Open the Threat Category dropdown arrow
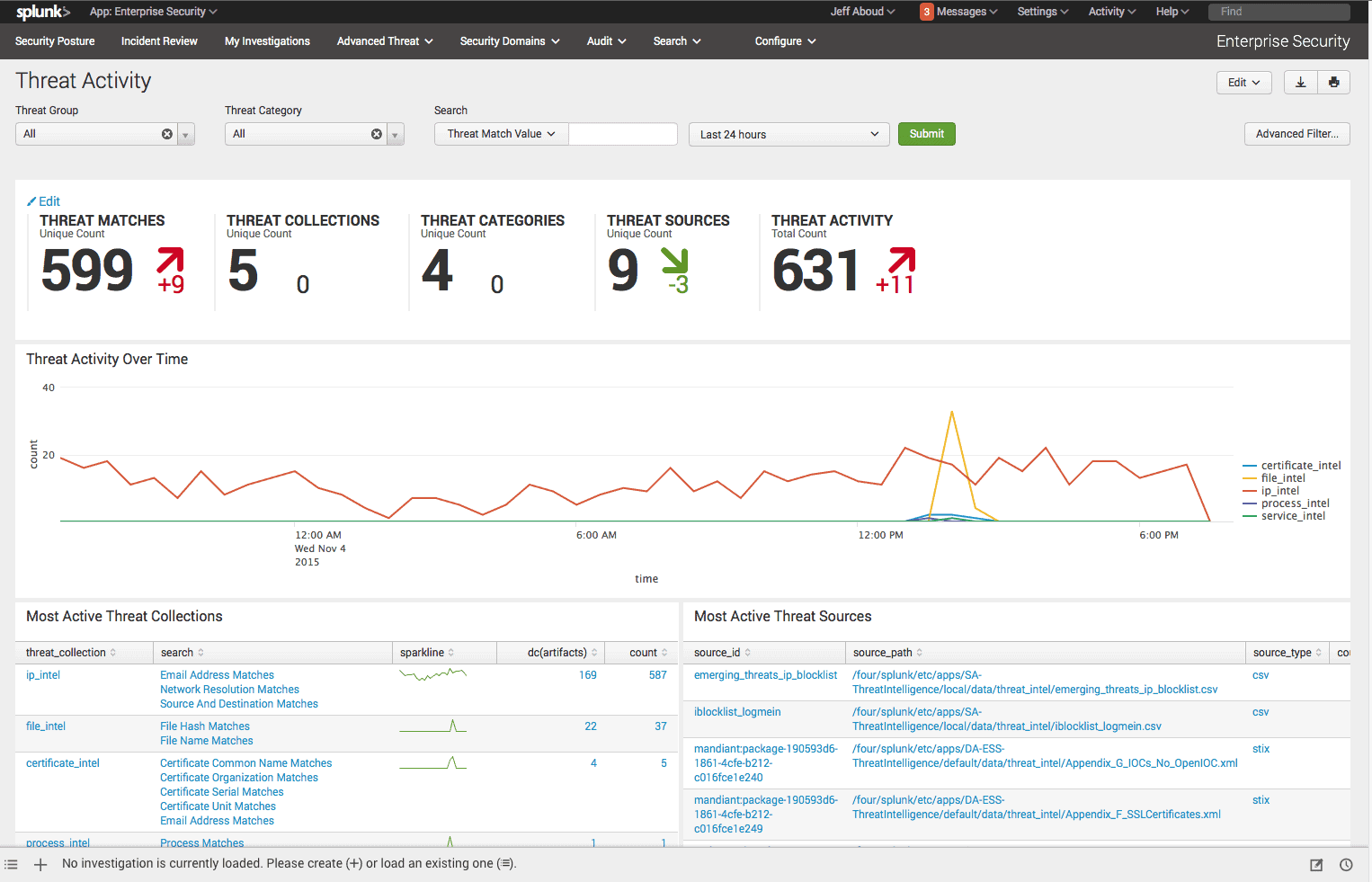Image resolution: width=1372 pixels, height=882 pixels. pos(396,134)
